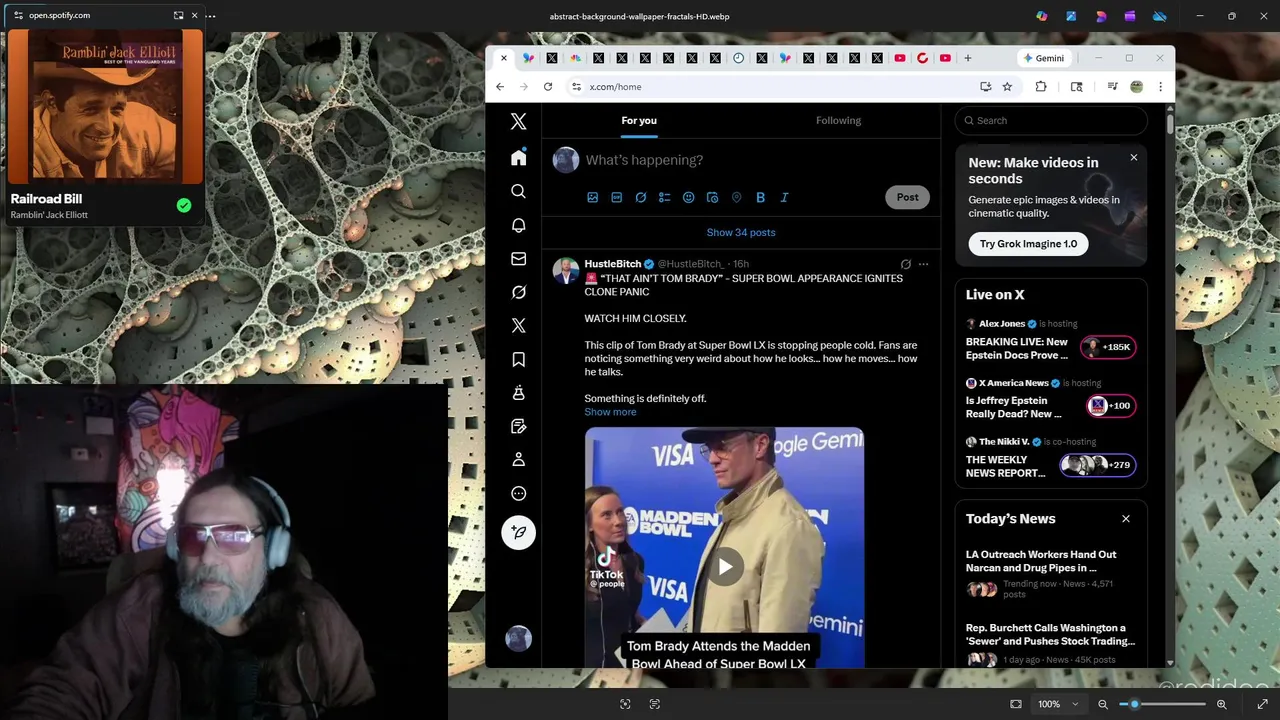Toggle saved checkmark for Railroad Bill
1280x720 pixels.
pos(184,205)
